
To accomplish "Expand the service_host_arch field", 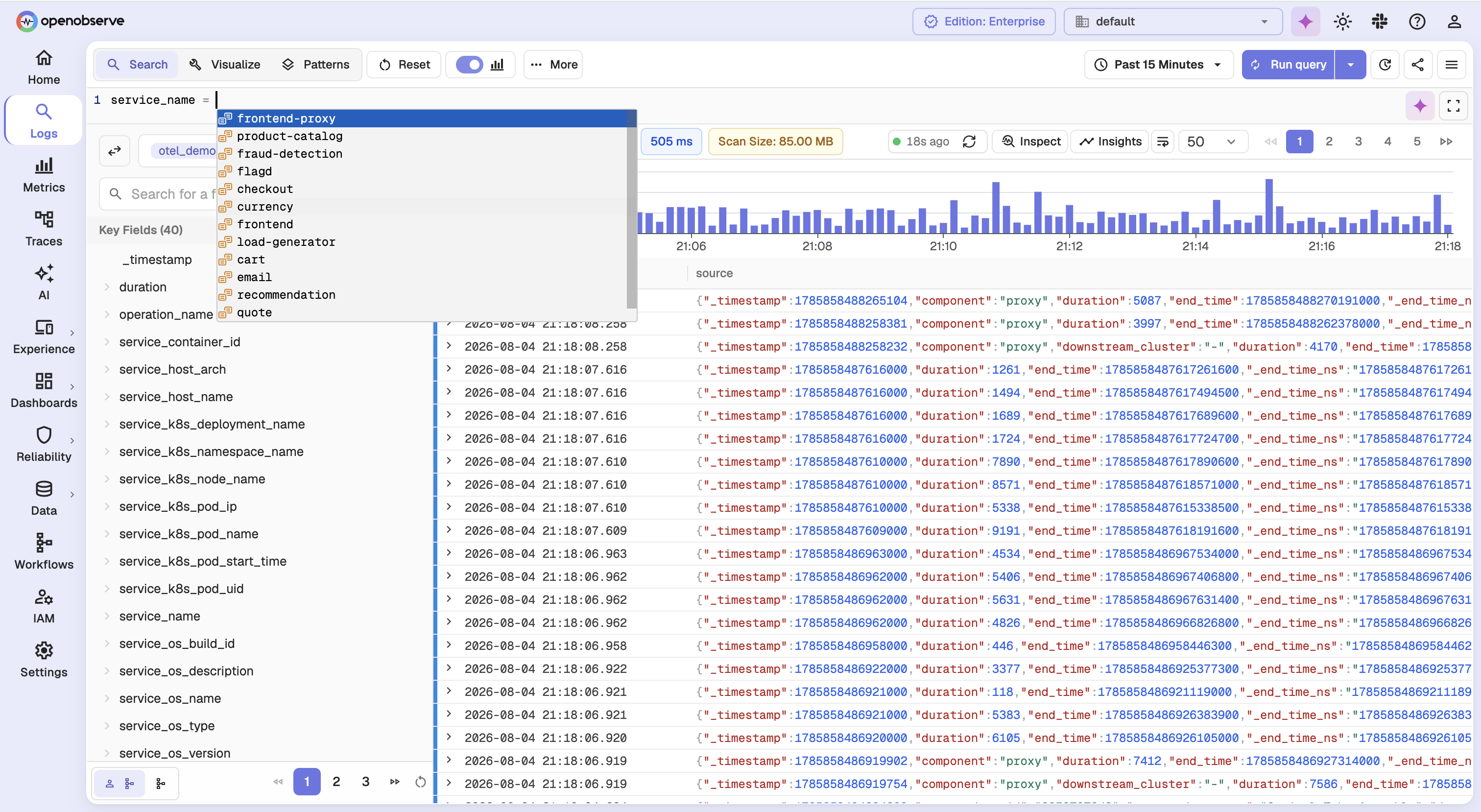I will point(106,369).
